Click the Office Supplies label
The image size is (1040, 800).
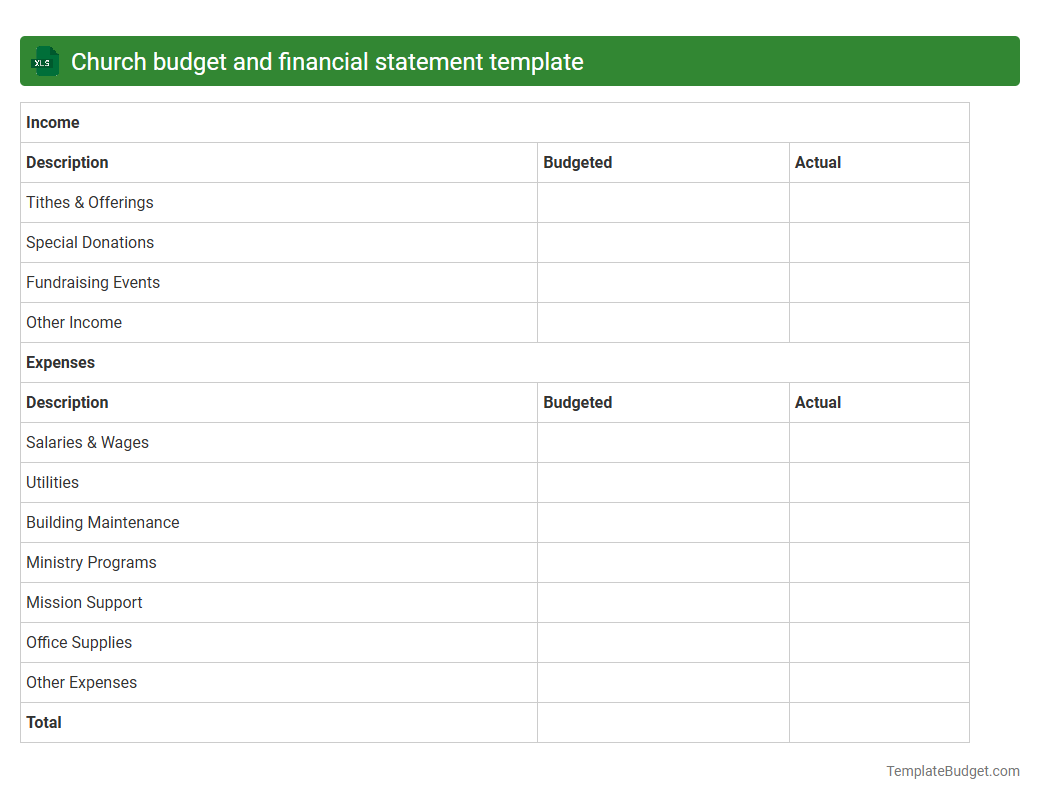coord(79,642)
